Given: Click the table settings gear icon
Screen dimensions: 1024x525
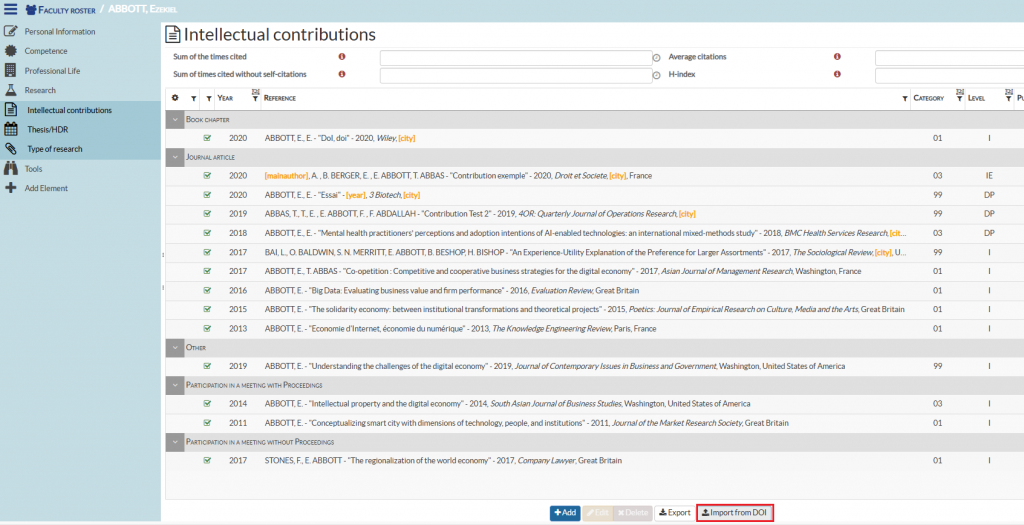Looking at the screenshot, I should (x=175, y=98).
